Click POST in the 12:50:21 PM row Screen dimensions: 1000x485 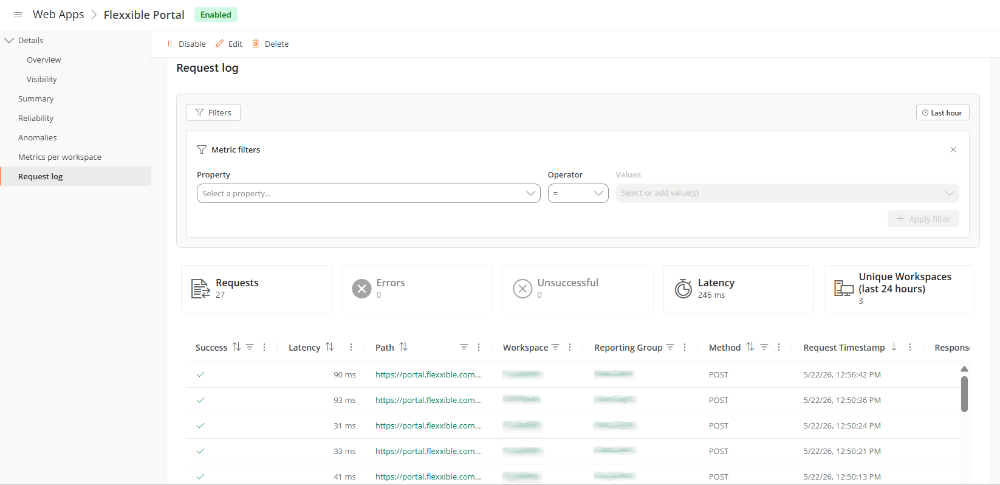click(719, 451)
